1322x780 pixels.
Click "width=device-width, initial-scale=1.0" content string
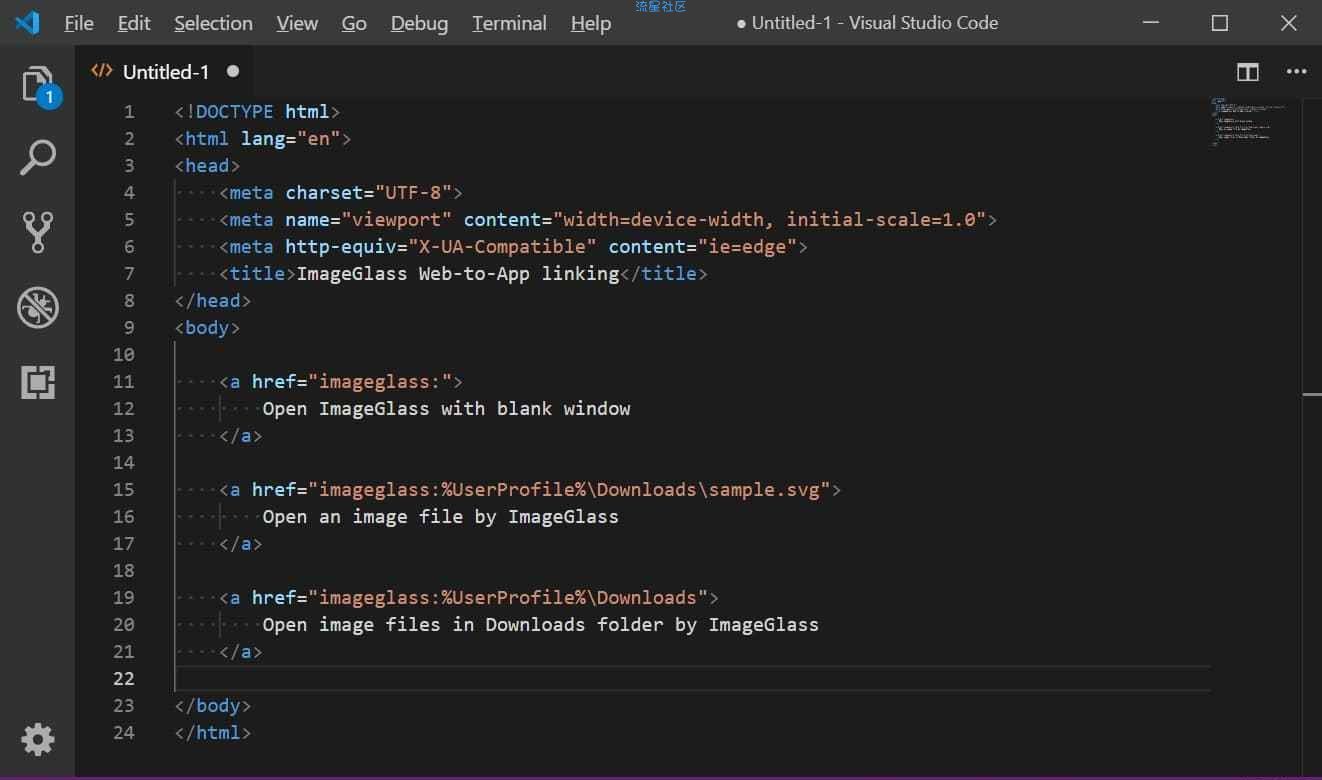tap(769, 219)
